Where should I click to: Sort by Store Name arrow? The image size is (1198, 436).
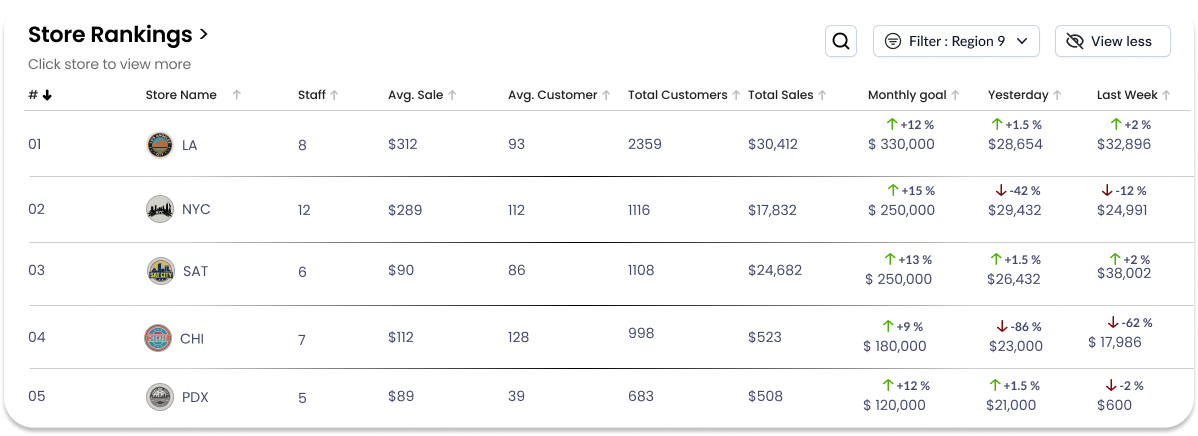coord(237,96)
